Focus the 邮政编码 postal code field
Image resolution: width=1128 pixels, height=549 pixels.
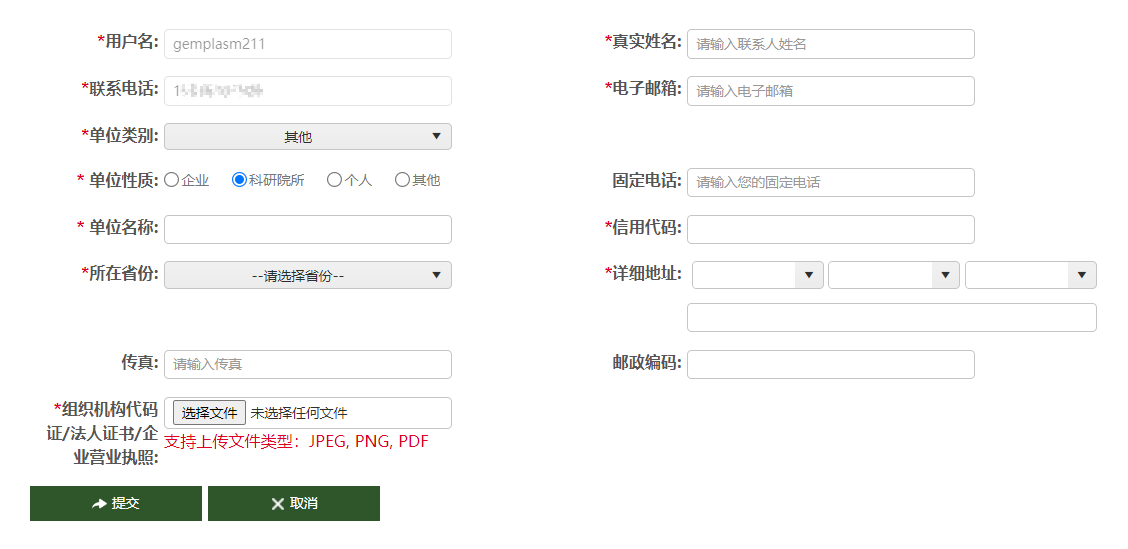click(x=830, y=365)
